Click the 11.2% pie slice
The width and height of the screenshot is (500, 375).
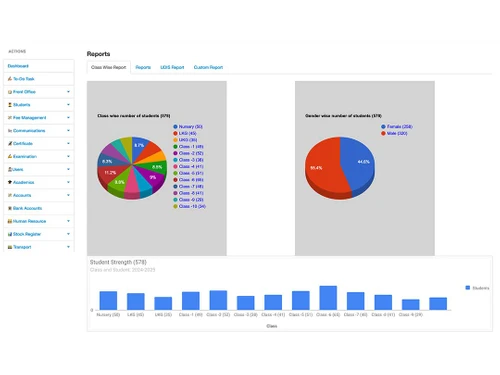point(109,173)
